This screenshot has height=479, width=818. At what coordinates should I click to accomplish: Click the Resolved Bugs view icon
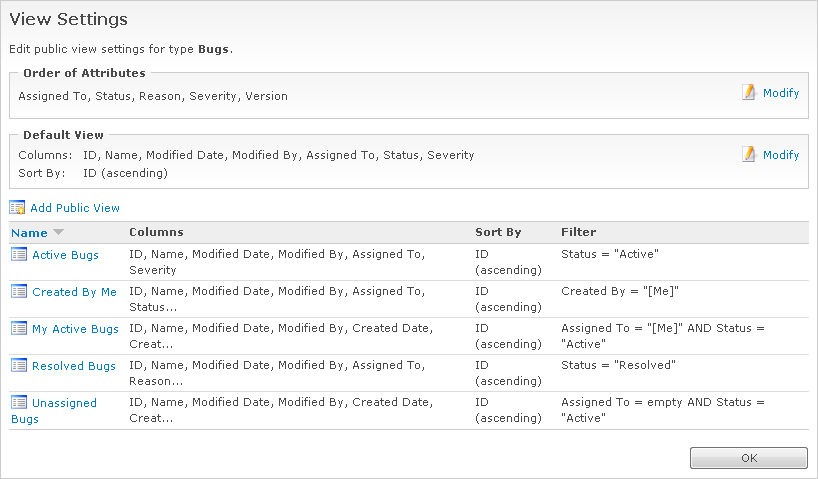pos(19,366)
